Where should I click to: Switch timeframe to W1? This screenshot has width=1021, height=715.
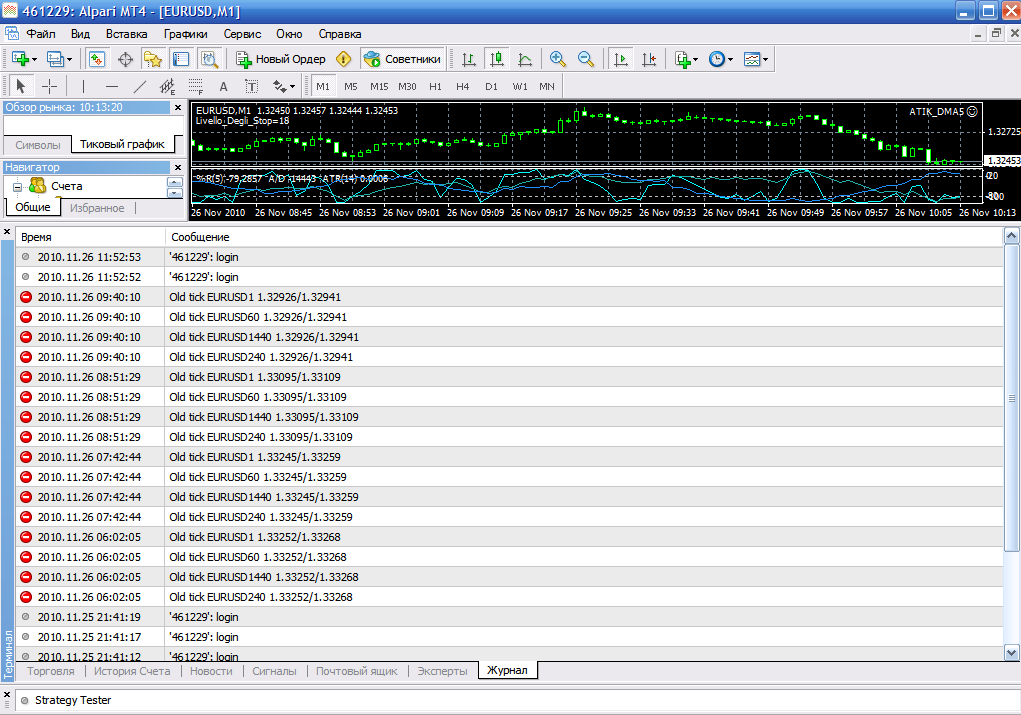520,86
